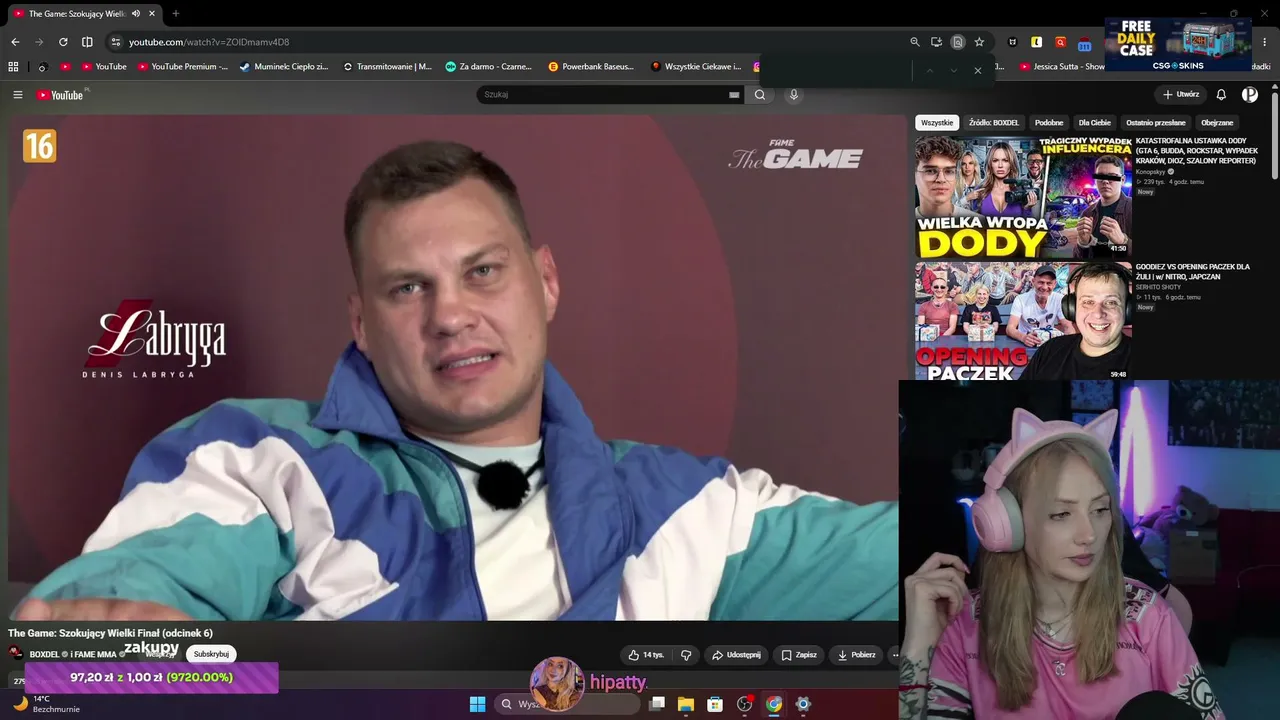This screenshot has height=720, width=1280.
Task: View site information for youtube.com
Action: tap(116, 42)
